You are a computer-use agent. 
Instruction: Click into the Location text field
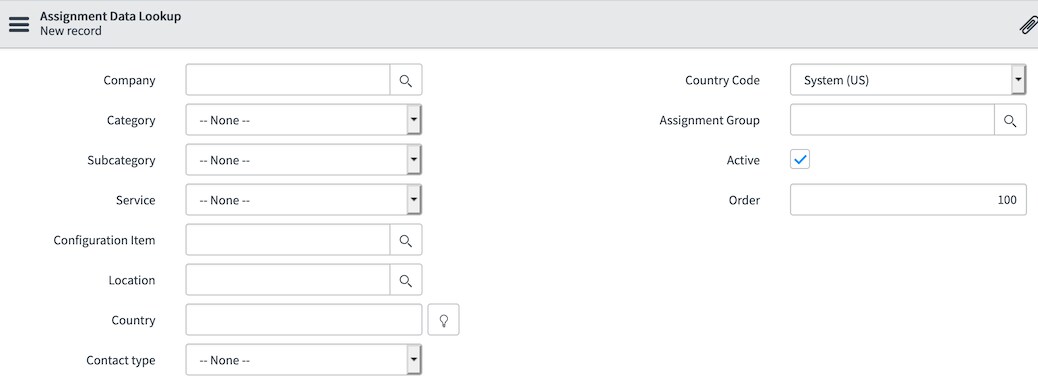tap(288, 280)
